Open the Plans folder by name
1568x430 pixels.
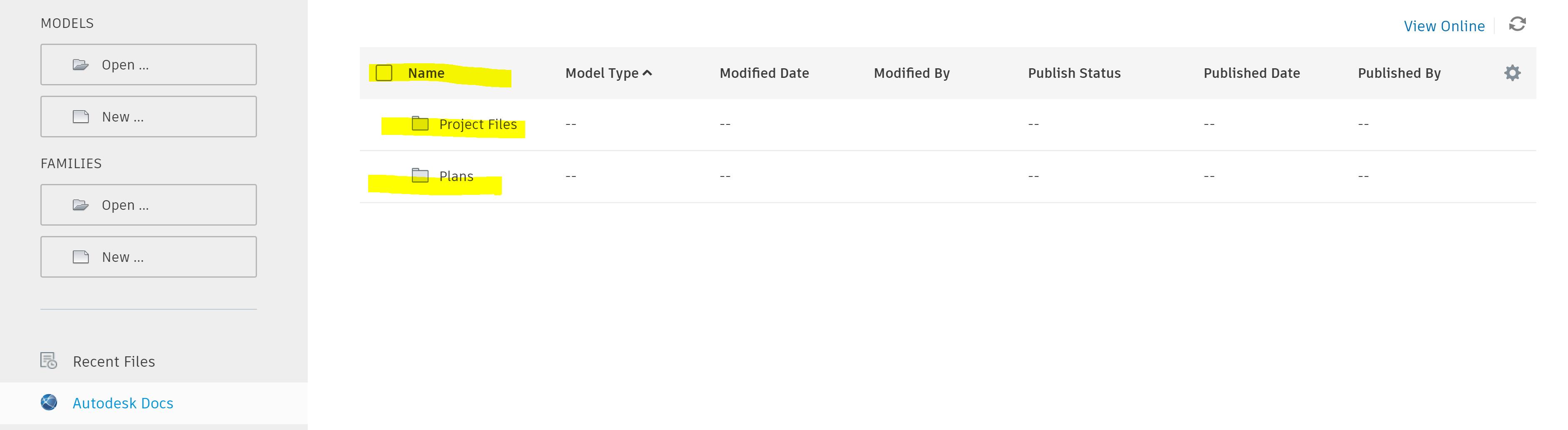pyautogui.click(x=456, y=176)
